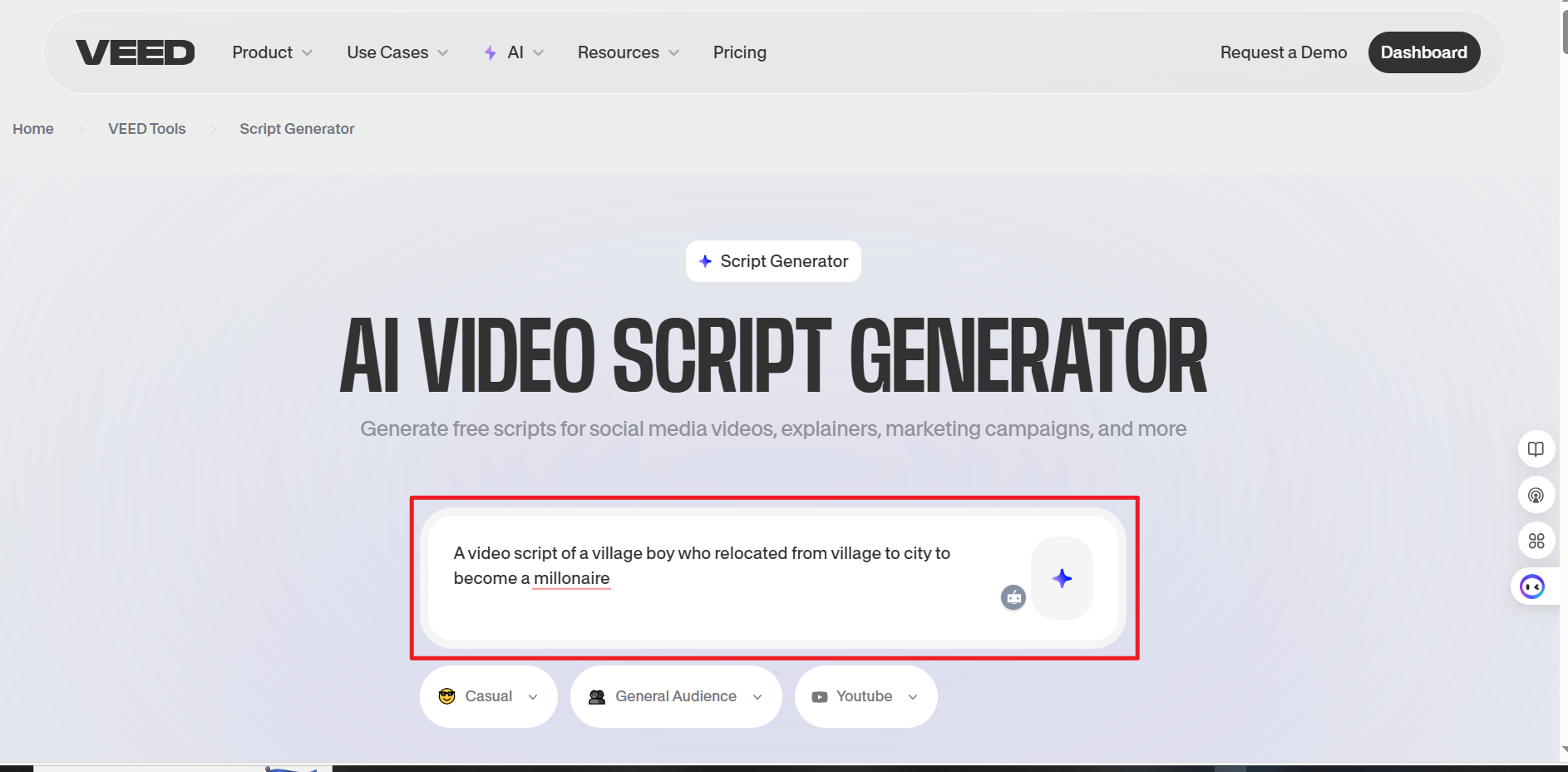Click the broadcast/podcast icon in the right sidebar
Image resolution: width=1568 pixels, height=772 pixels.
[x=1537, y=495]
